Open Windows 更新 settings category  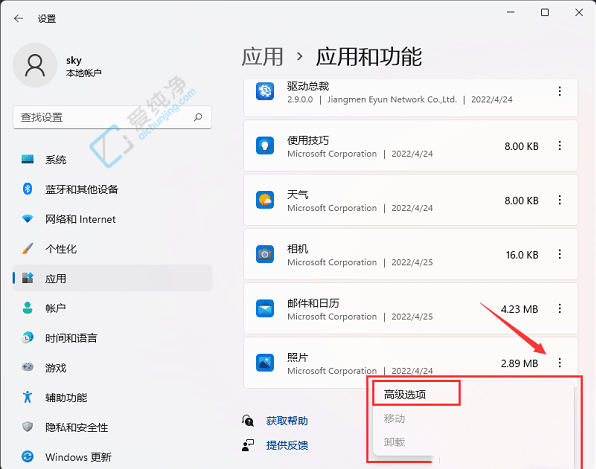coord(112,456)
